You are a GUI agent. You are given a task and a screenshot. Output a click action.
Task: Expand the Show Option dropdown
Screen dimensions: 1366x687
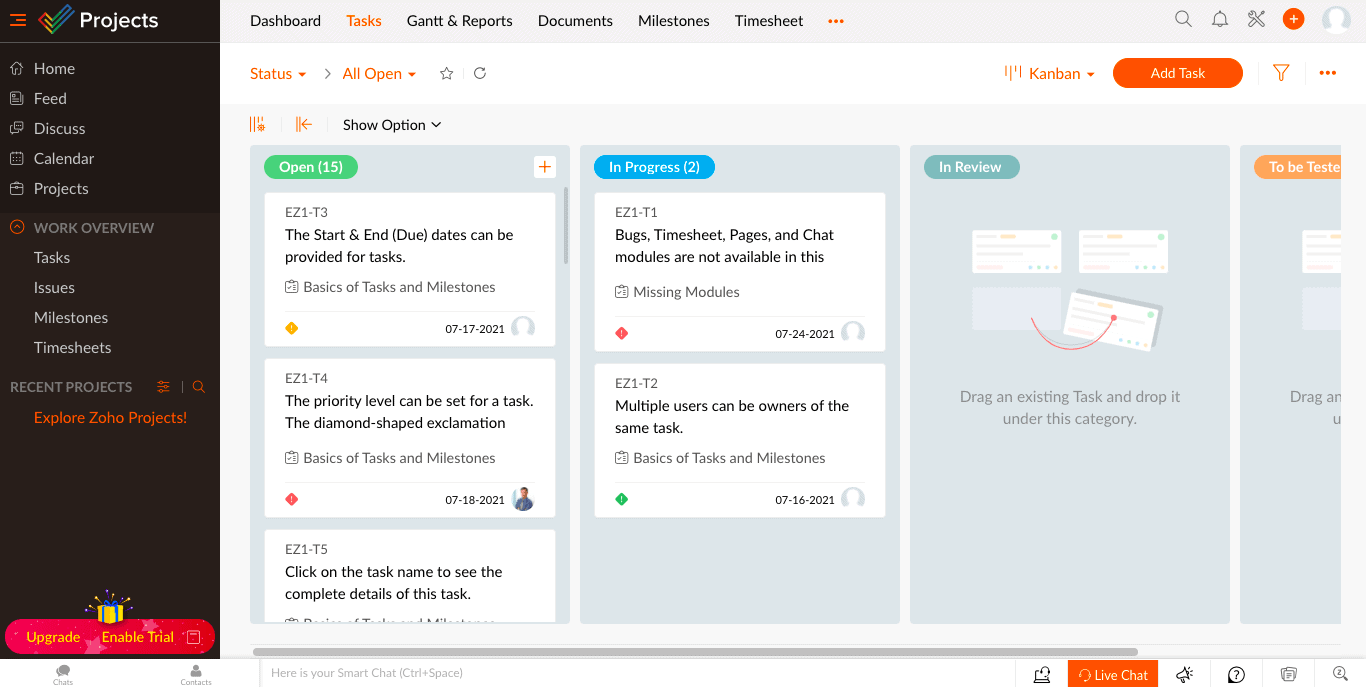[392, 125]
